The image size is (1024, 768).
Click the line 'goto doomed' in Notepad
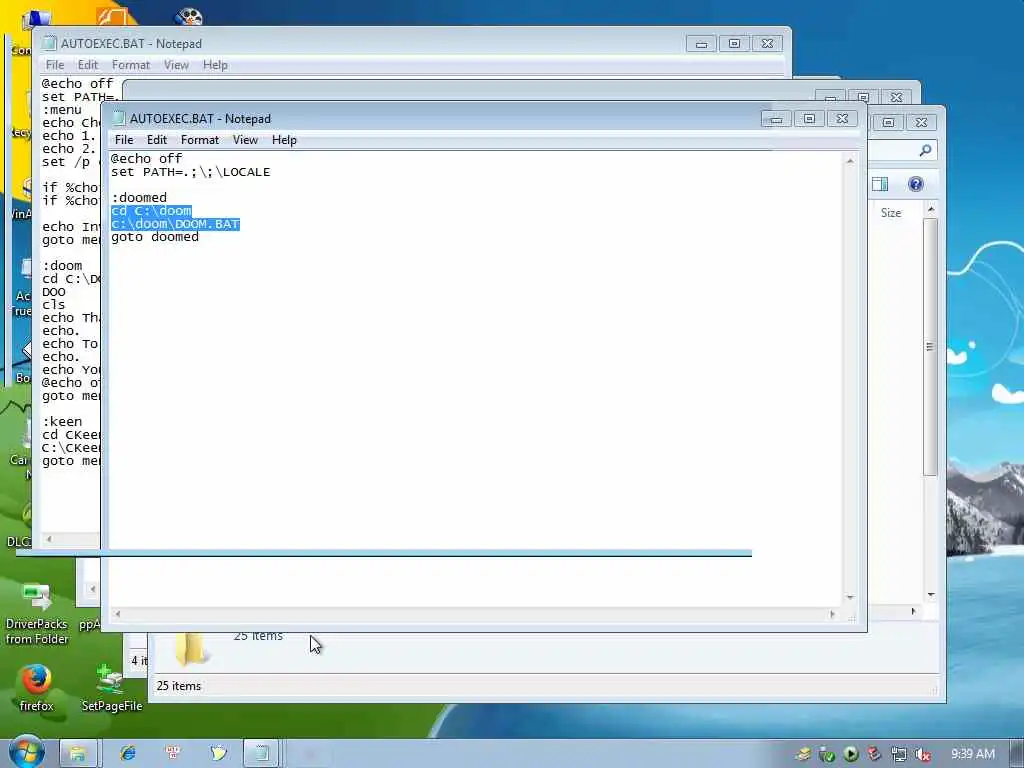[155, 237]
